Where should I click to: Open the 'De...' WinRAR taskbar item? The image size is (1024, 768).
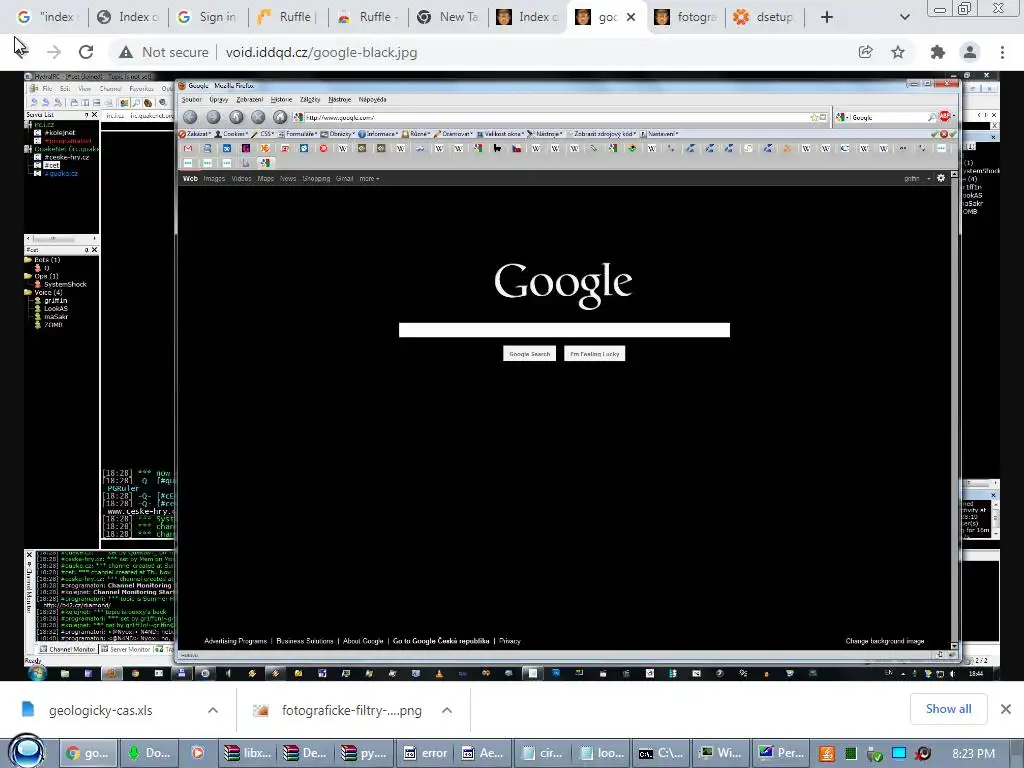point(307,753)
